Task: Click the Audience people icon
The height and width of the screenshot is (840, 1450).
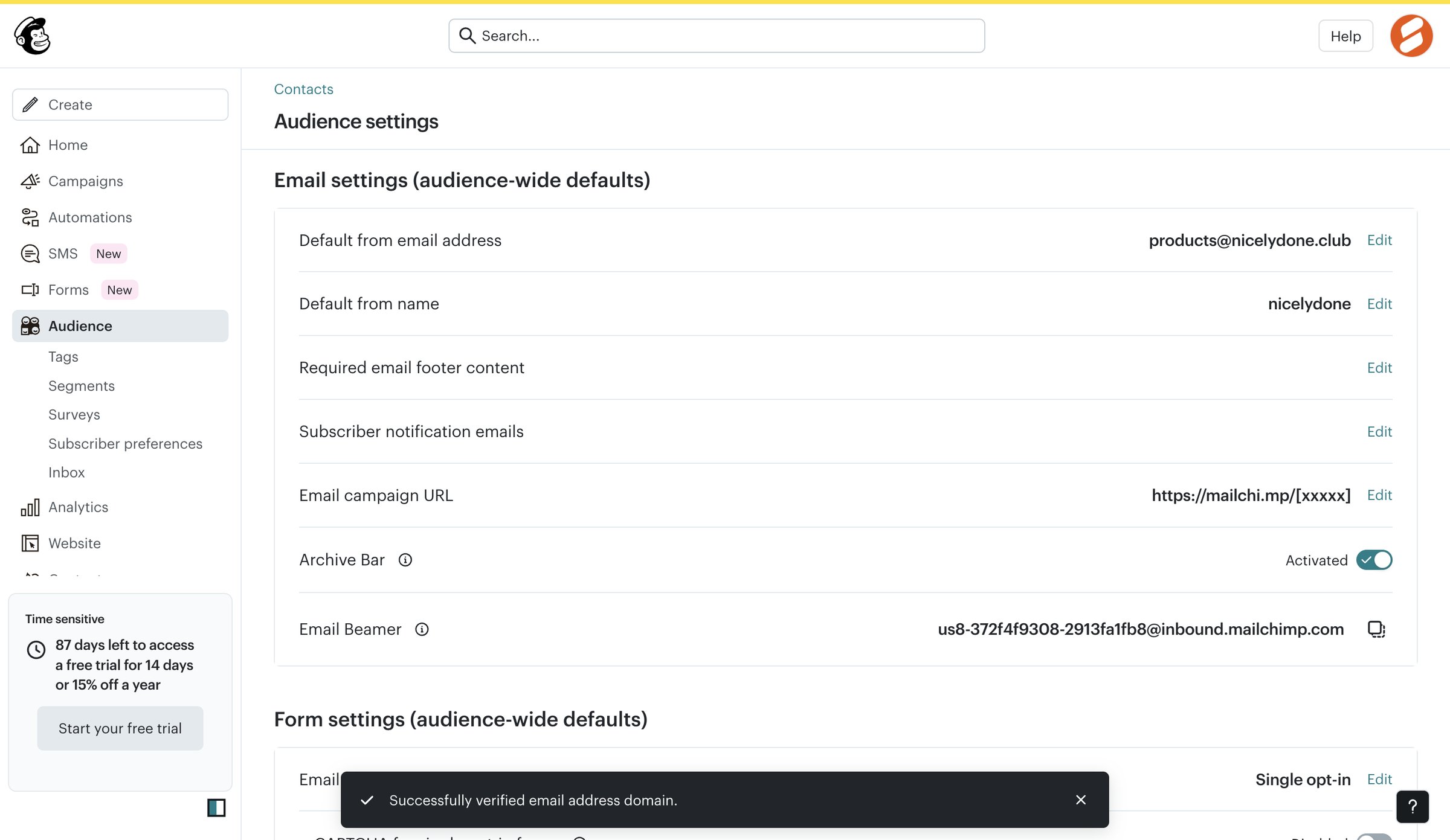Action: (30, 326)
